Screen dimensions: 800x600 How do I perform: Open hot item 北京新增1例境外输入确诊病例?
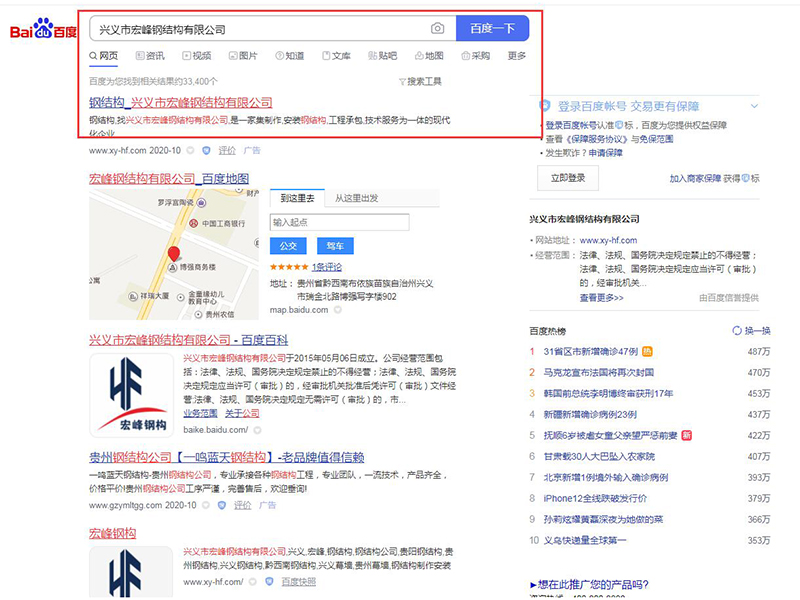(606, 478)
